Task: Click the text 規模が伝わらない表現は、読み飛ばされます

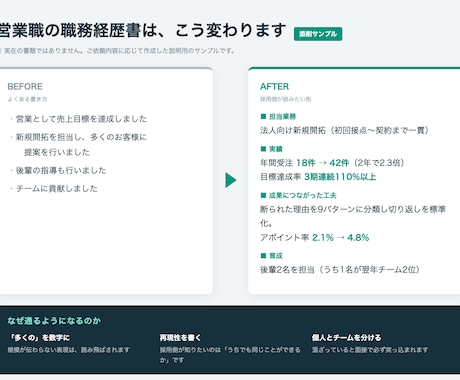Action: pyautogui.click(x=69, y=350)
